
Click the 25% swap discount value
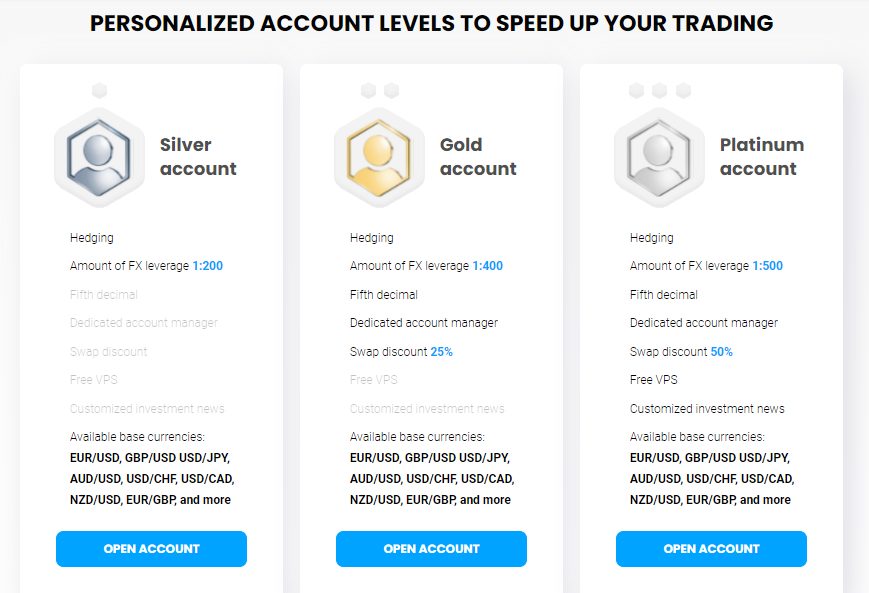click(441, 352)
